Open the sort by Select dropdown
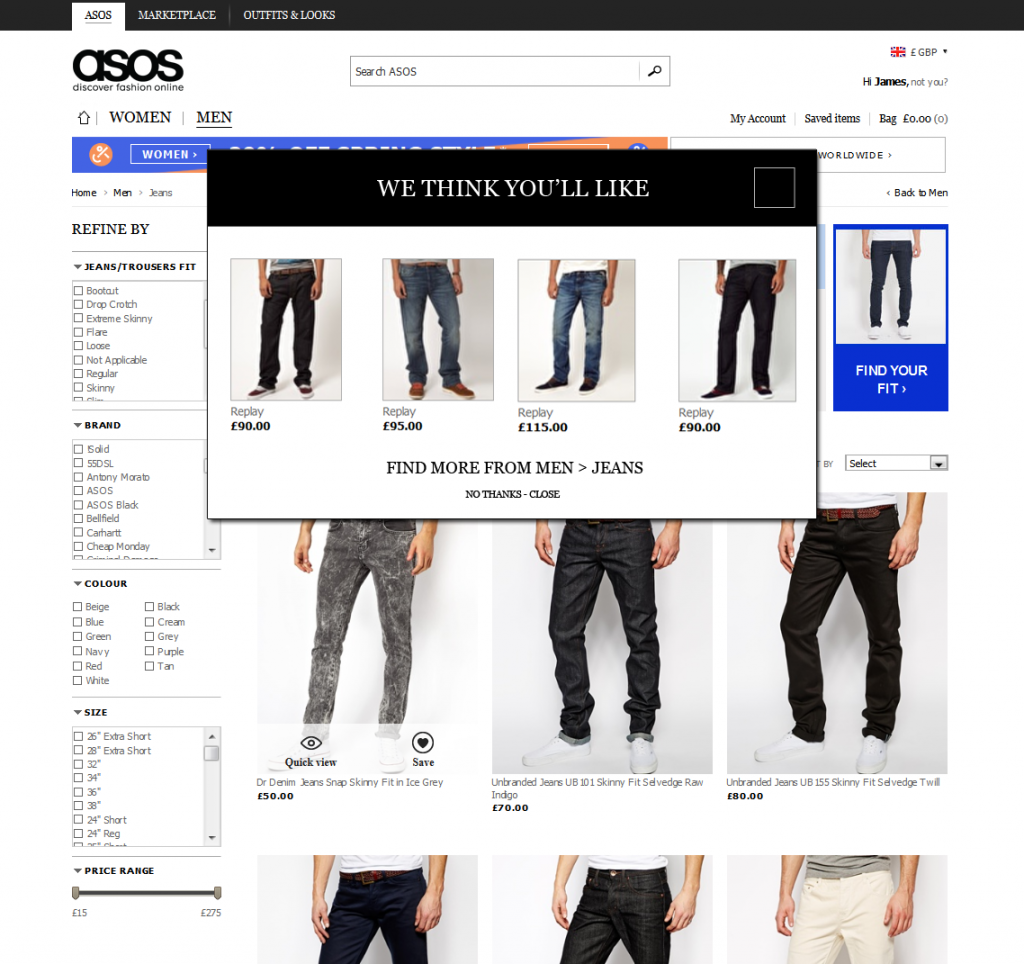The width and height of the screenshot is (1024, 964). pos(896,463)
